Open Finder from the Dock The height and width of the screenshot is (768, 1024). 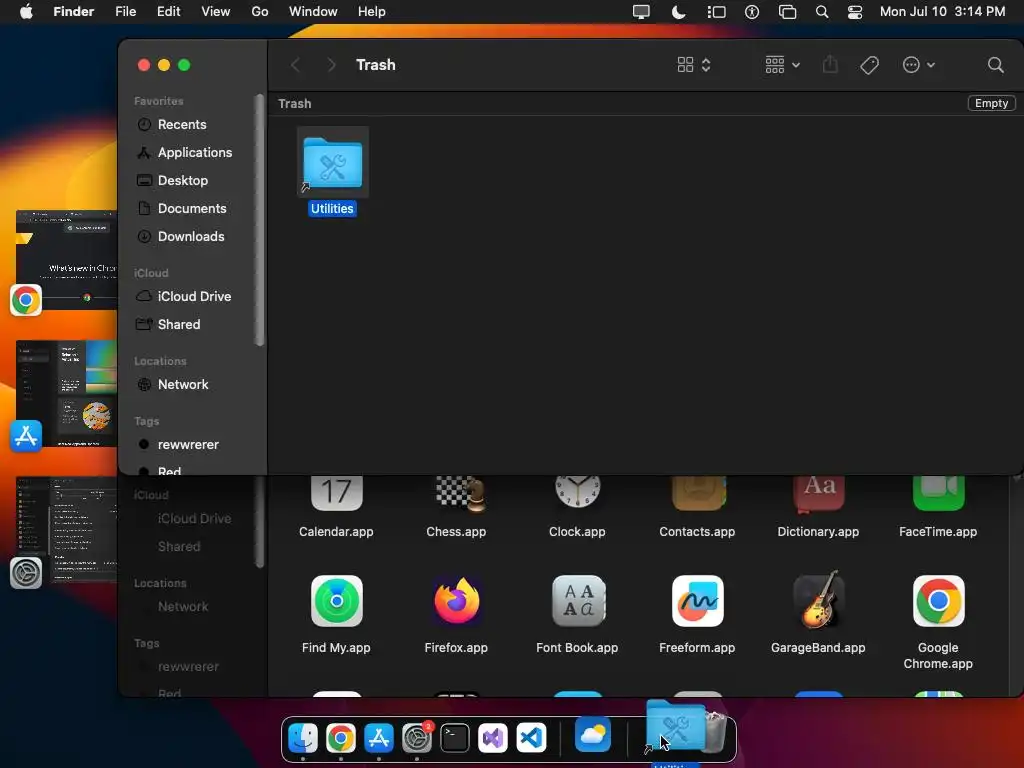(x=303, y=738)
